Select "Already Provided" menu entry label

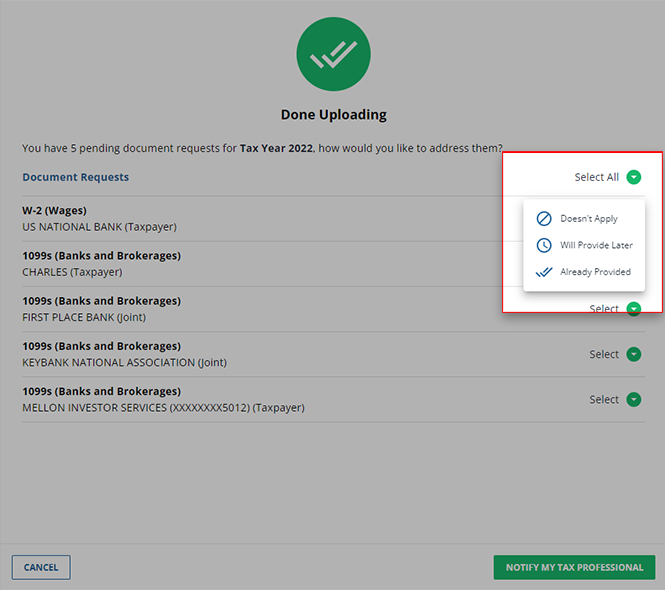[x=595, y=272]
